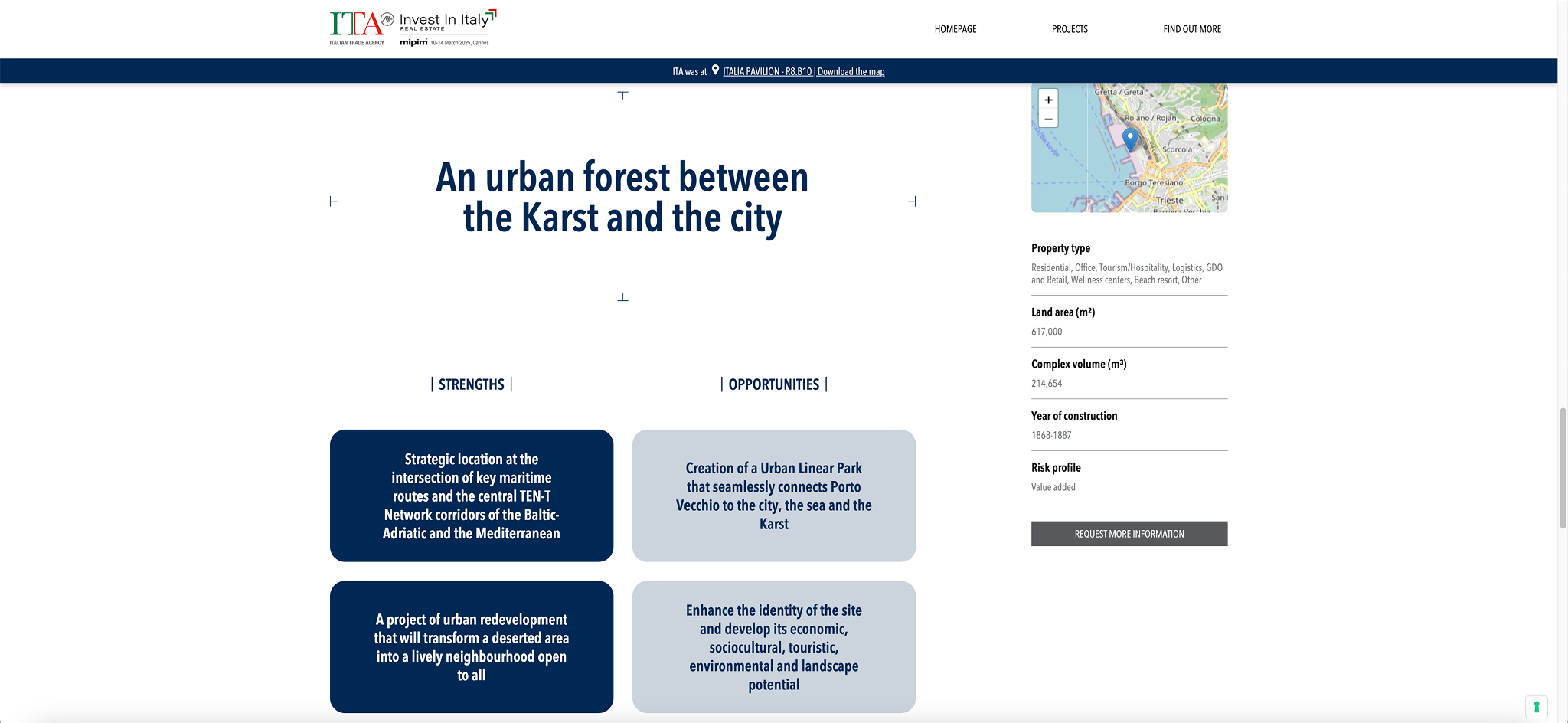This screenshot has height=723, width=1568.
Task: Click the Download the map link
Action: pos(851,72)
